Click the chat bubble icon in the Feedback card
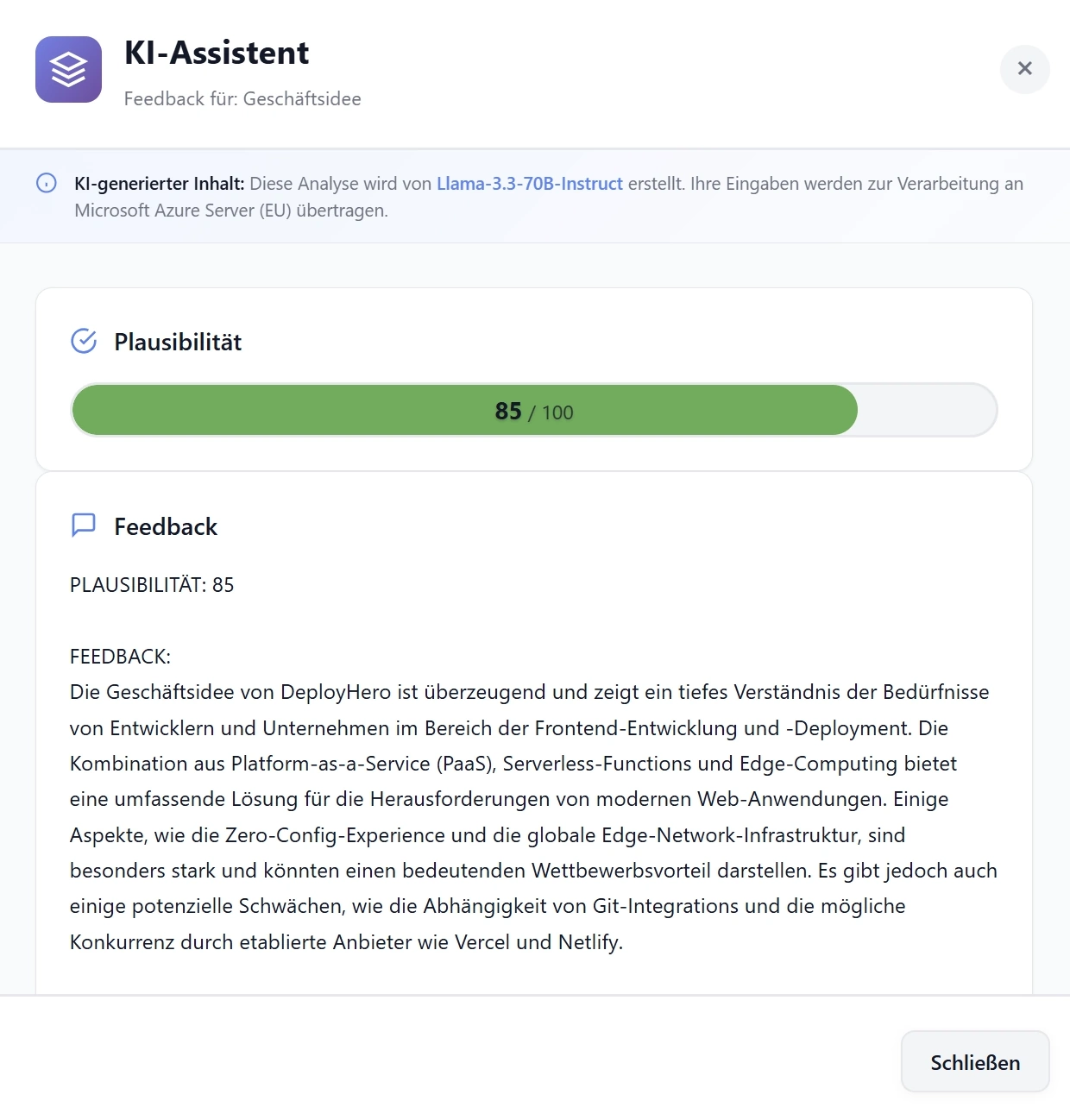This screenshot has height=1120, width=1070. tap(83, 525)
